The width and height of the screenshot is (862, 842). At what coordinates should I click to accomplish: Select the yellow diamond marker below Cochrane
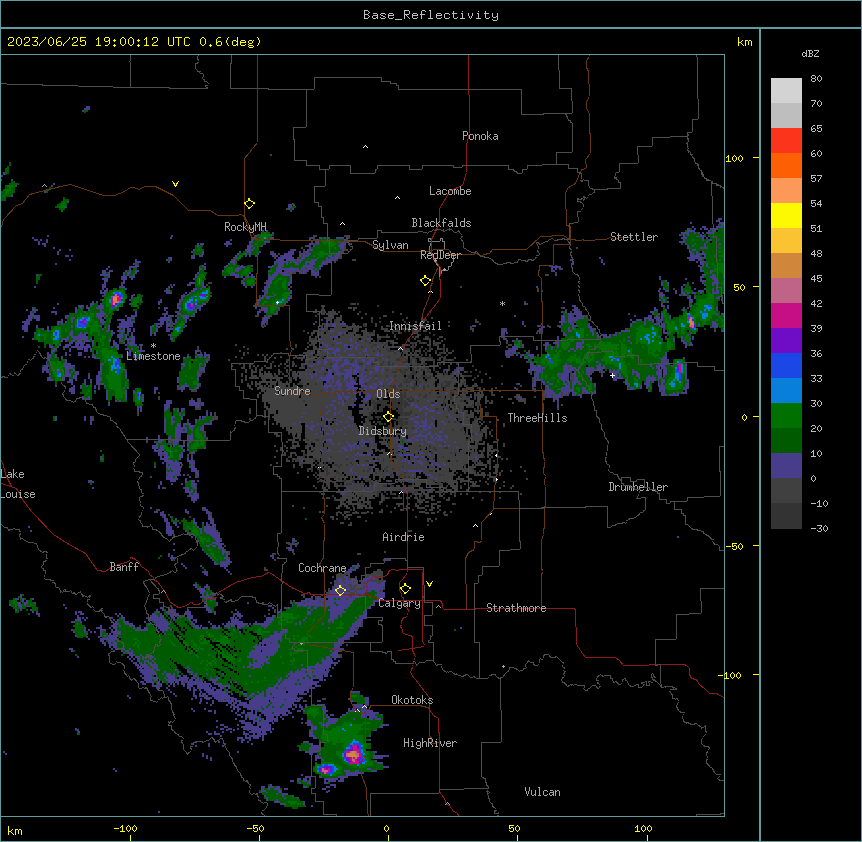pos(340,591)
